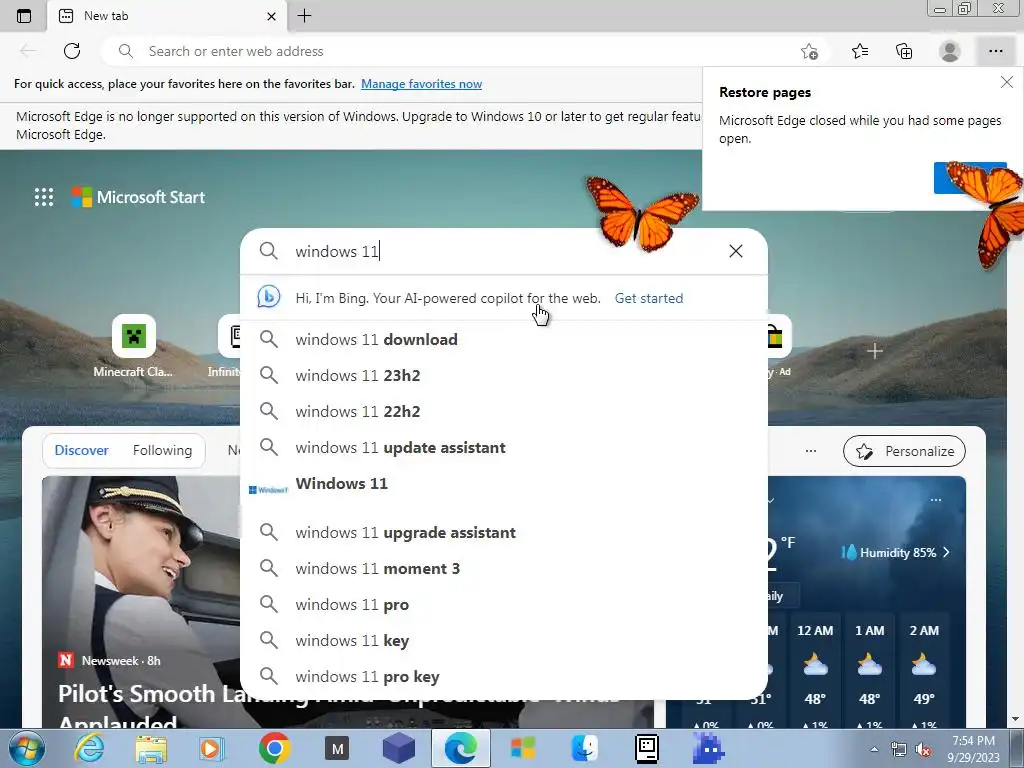Add this page to favorites star-plus icon

(809, 51)
